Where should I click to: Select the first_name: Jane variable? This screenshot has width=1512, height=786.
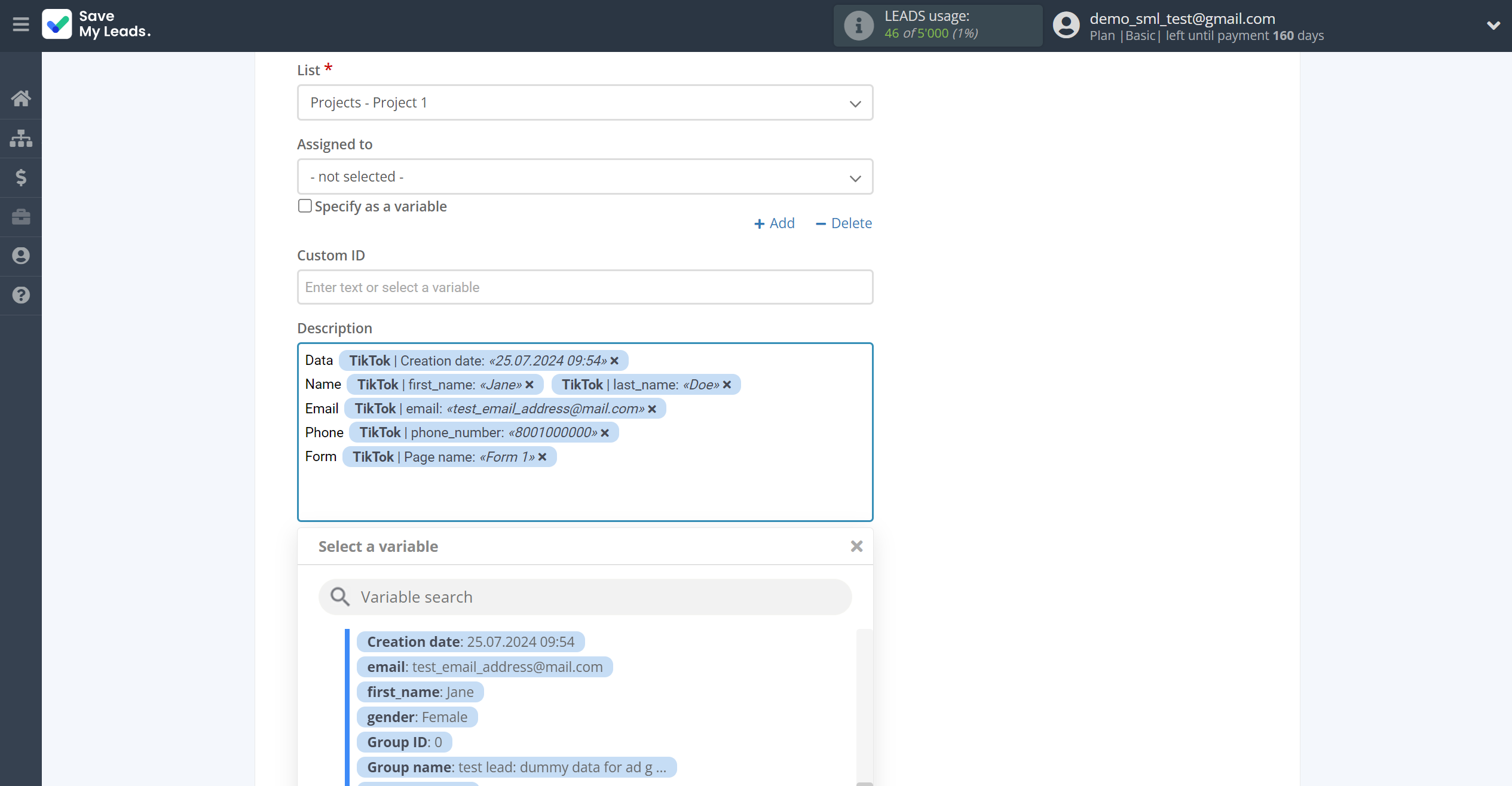(x=420, y=692)
